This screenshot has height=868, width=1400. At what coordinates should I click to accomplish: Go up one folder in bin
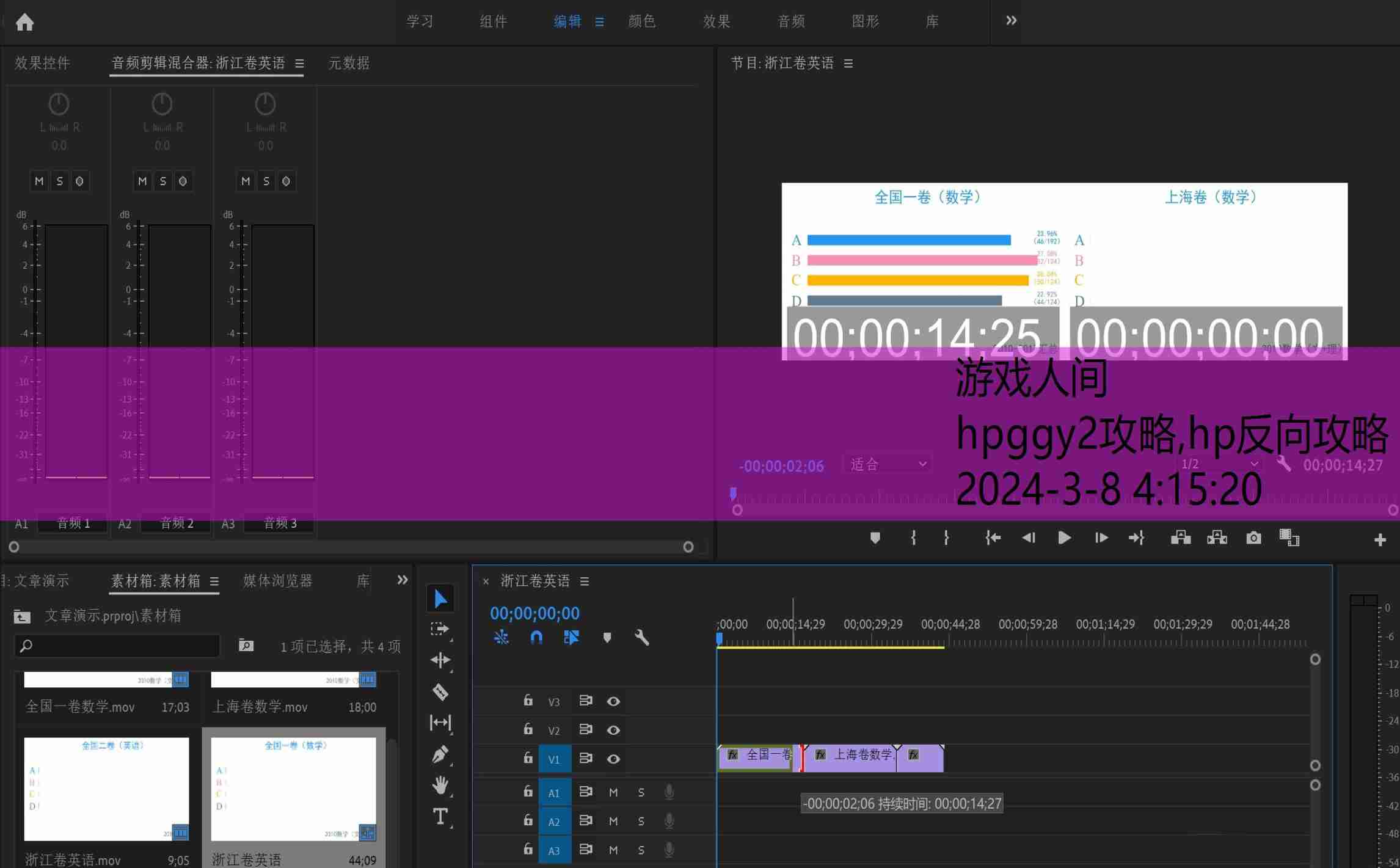22,616
